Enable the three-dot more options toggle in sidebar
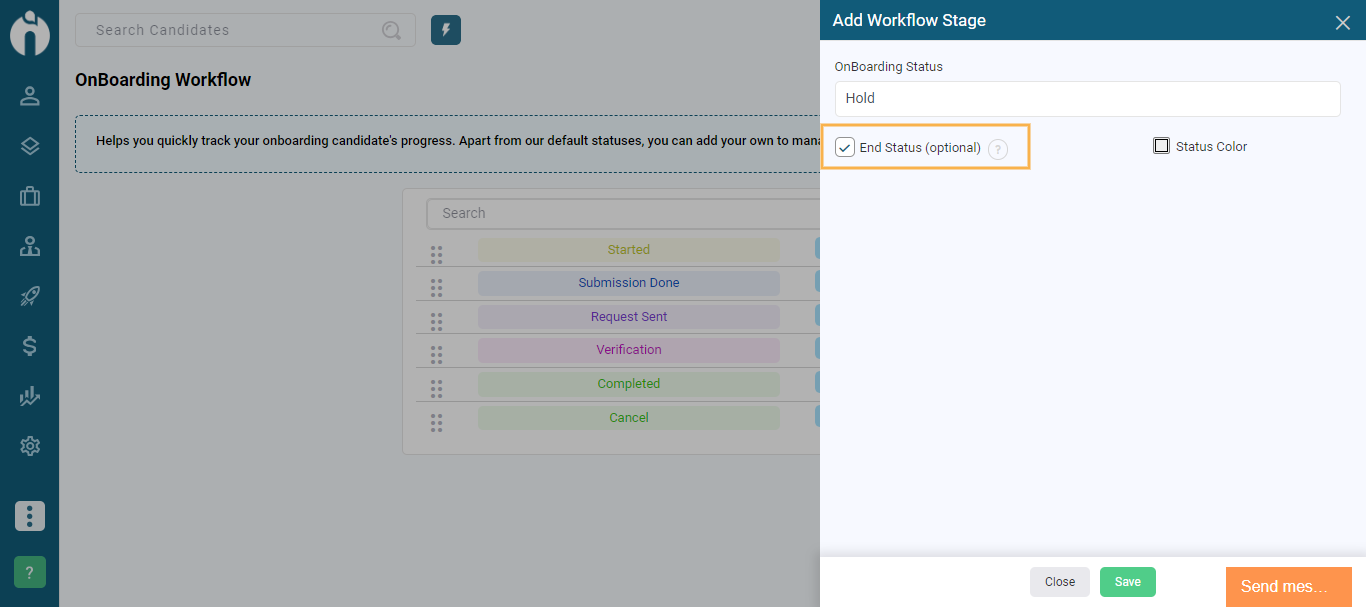Screen dimensions: 1366x607 [29, 516]
